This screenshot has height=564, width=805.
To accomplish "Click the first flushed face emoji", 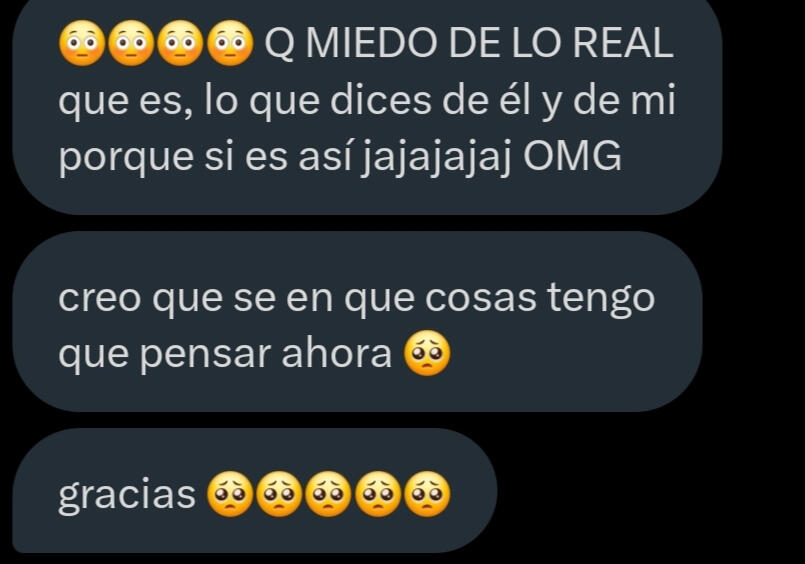I will pyautogui.click(x=82, y=43).
